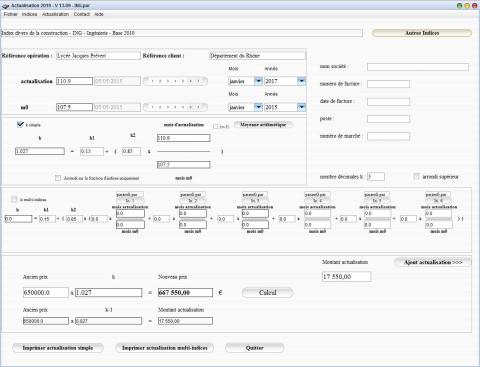The height and width of the screenshot is (367, 480).
Task: Click the dotted pill button in the actualisation row
Action: (175, 81)
